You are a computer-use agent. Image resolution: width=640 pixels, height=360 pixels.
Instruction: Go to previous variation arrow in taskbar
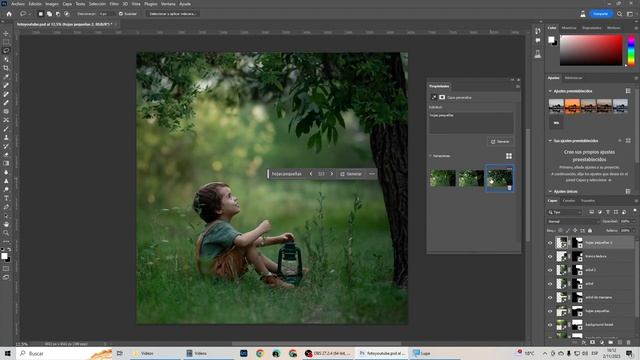pos(311,174)
